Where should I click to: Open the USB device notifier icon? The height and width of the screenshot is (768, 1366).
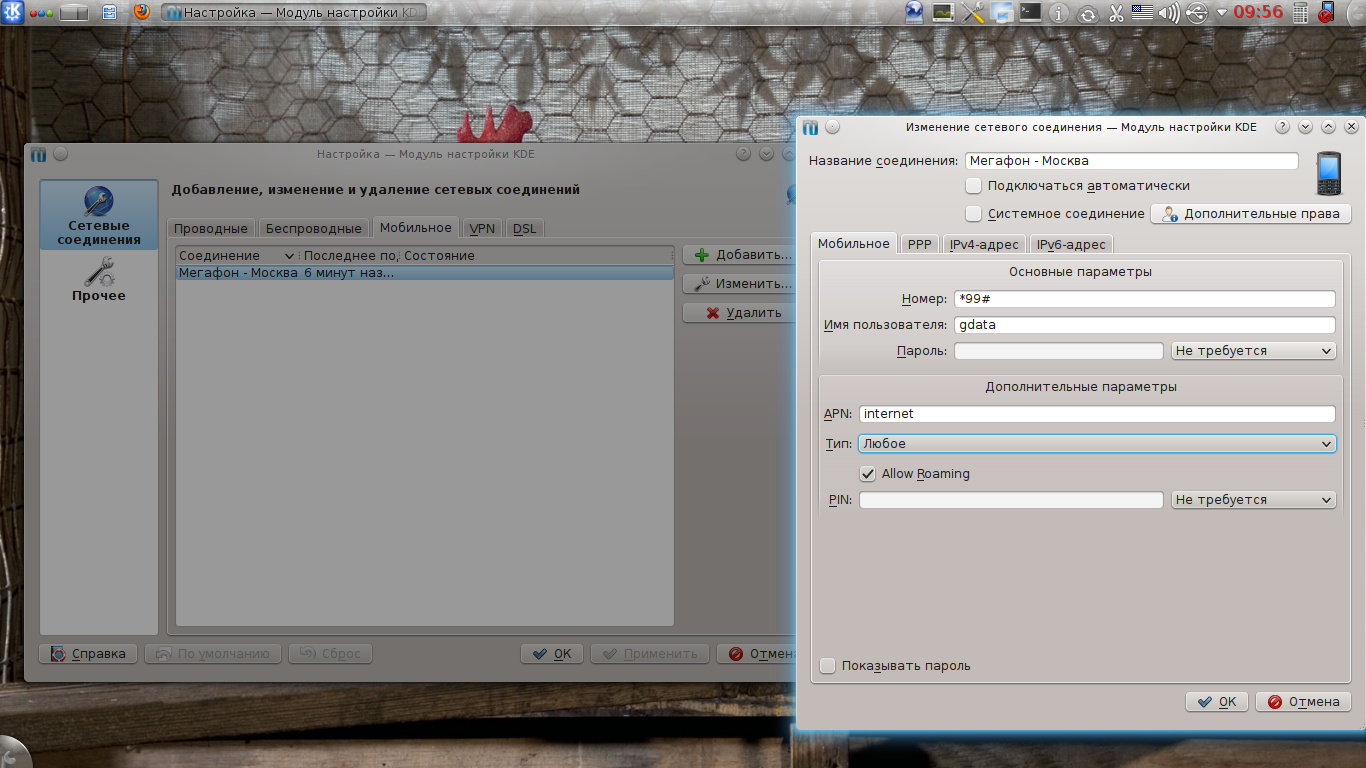[x=1197, y=14]
